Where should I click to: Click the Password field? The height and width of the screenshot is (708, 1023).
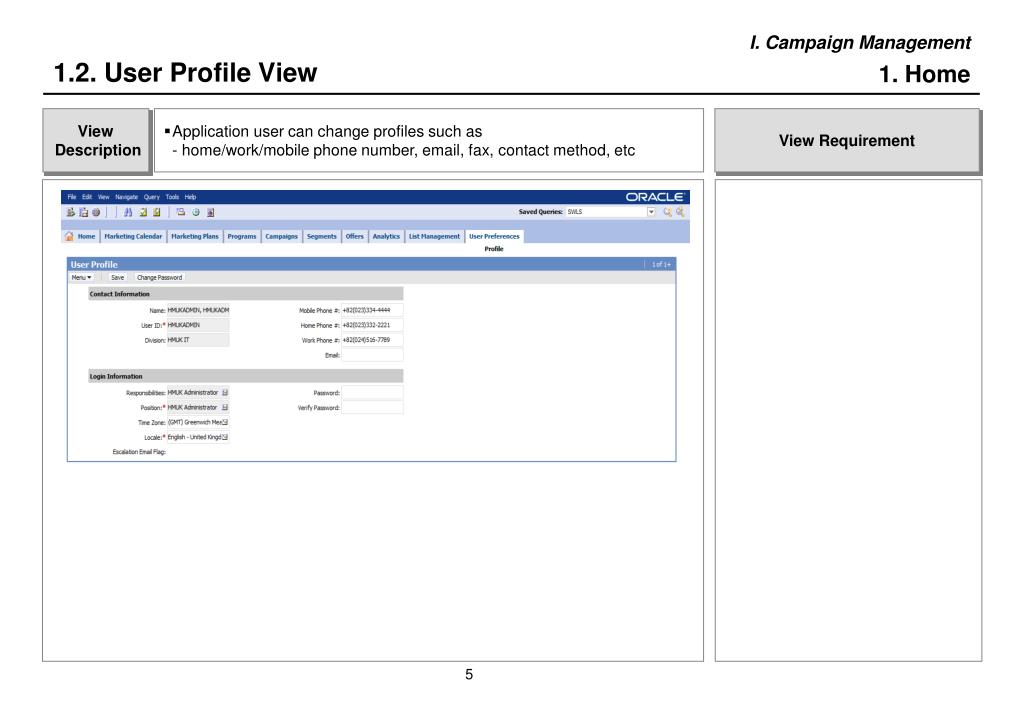pos(372,393)
